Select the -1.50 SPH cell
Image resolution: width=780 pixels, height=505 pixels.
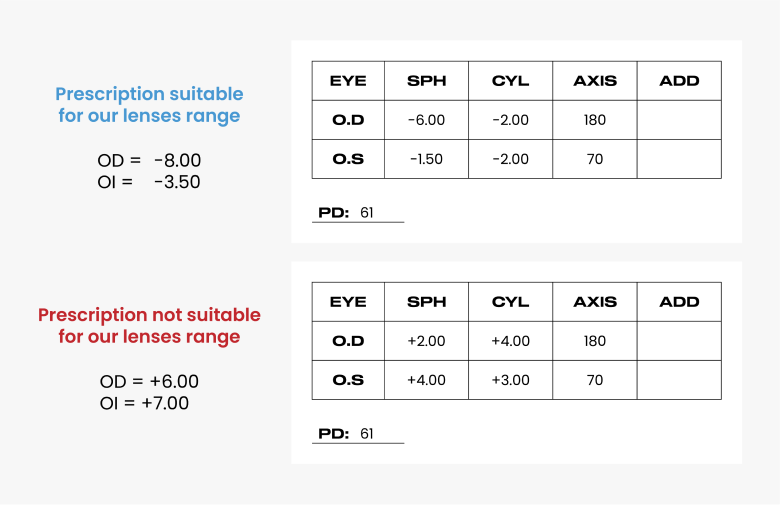426,159
